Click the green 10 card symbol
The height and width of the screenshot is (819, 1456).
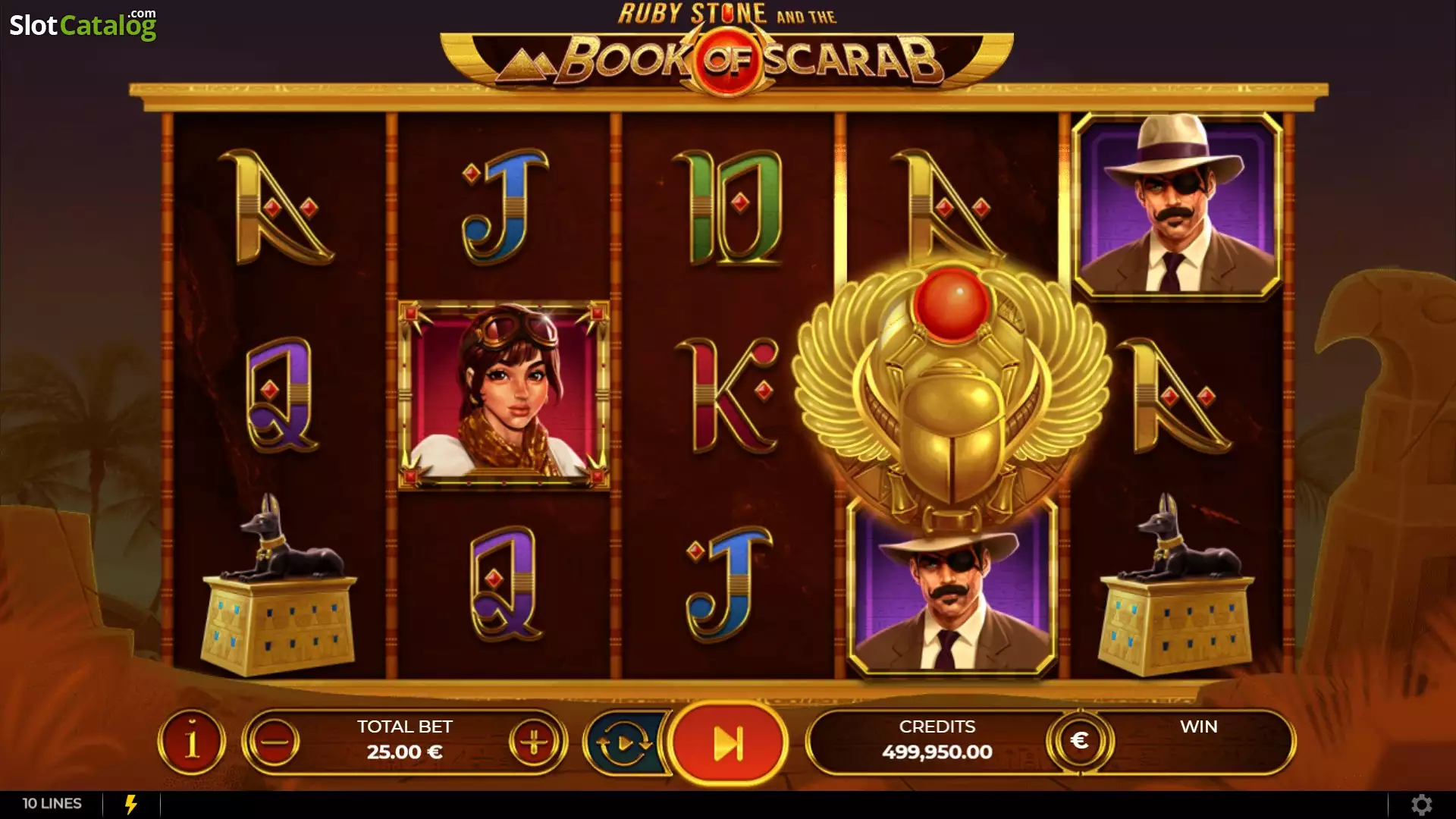click(728, 206)
